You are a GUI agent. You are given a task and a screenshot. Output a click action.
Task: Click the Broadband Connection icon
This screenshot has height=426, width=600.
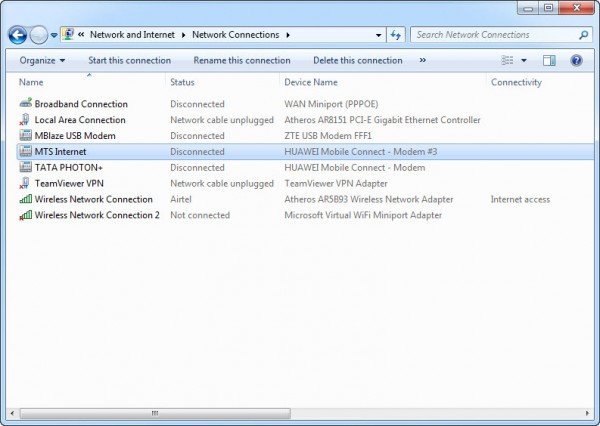pyautogui.click(x=26, y=104)
